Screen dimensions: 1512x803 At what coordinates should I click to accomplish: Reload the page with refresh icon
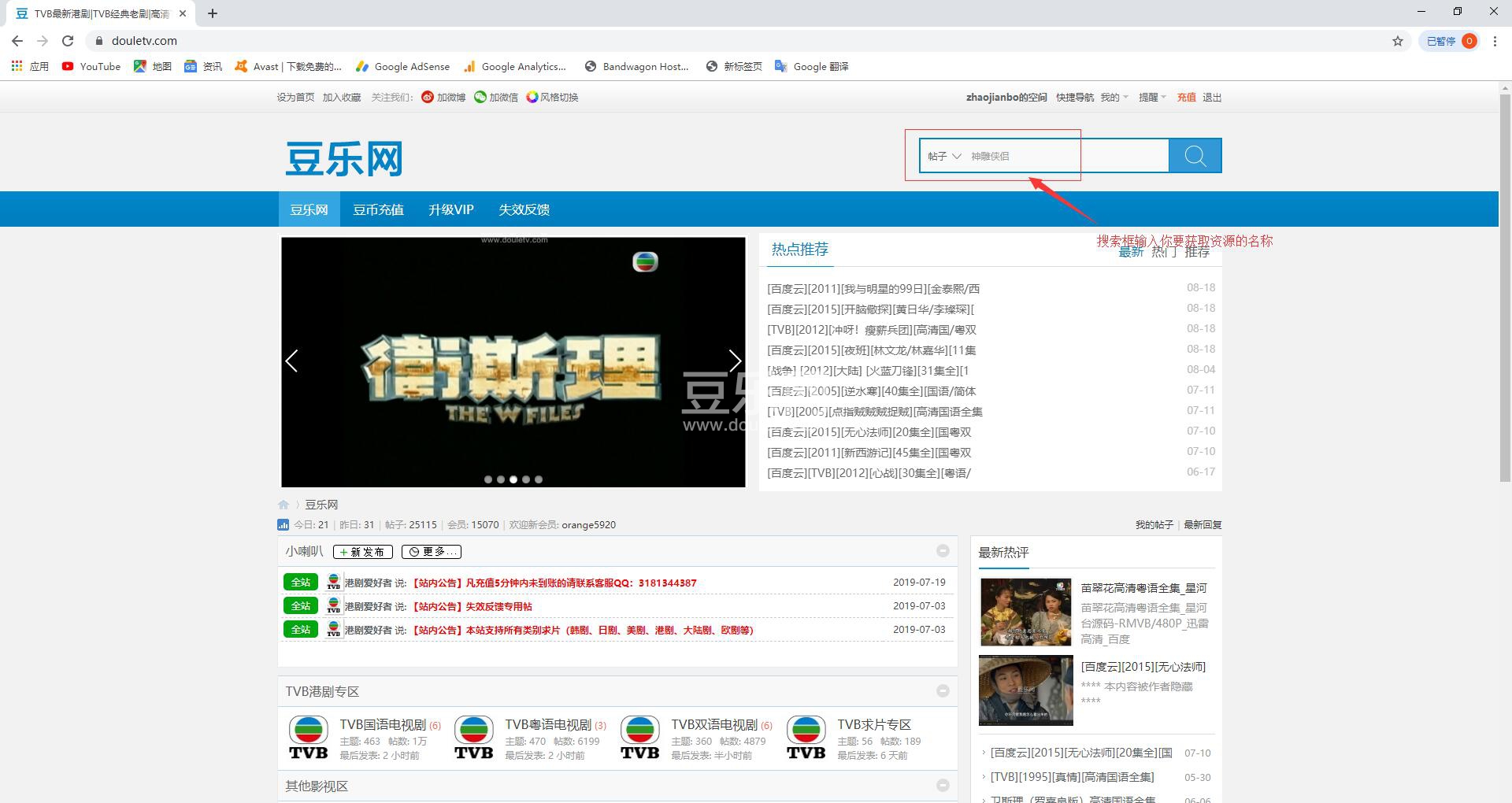68,41
